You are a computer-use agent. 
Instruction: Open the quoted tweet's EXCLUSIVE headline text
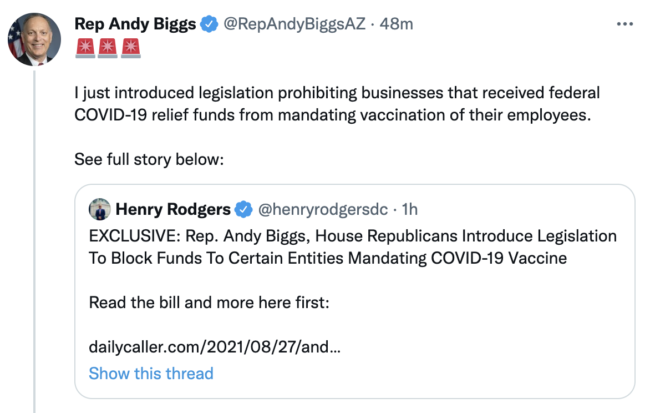(x=352, y=247)
